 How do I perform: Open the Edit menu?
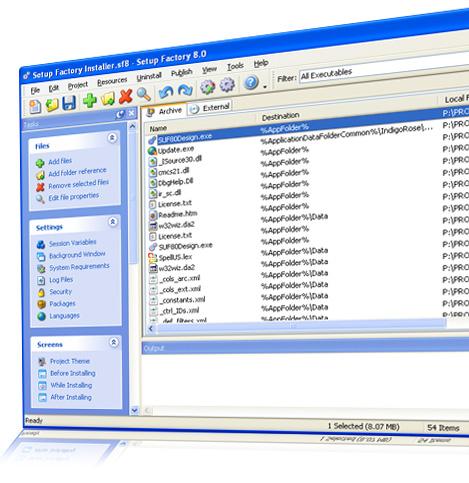54,88
